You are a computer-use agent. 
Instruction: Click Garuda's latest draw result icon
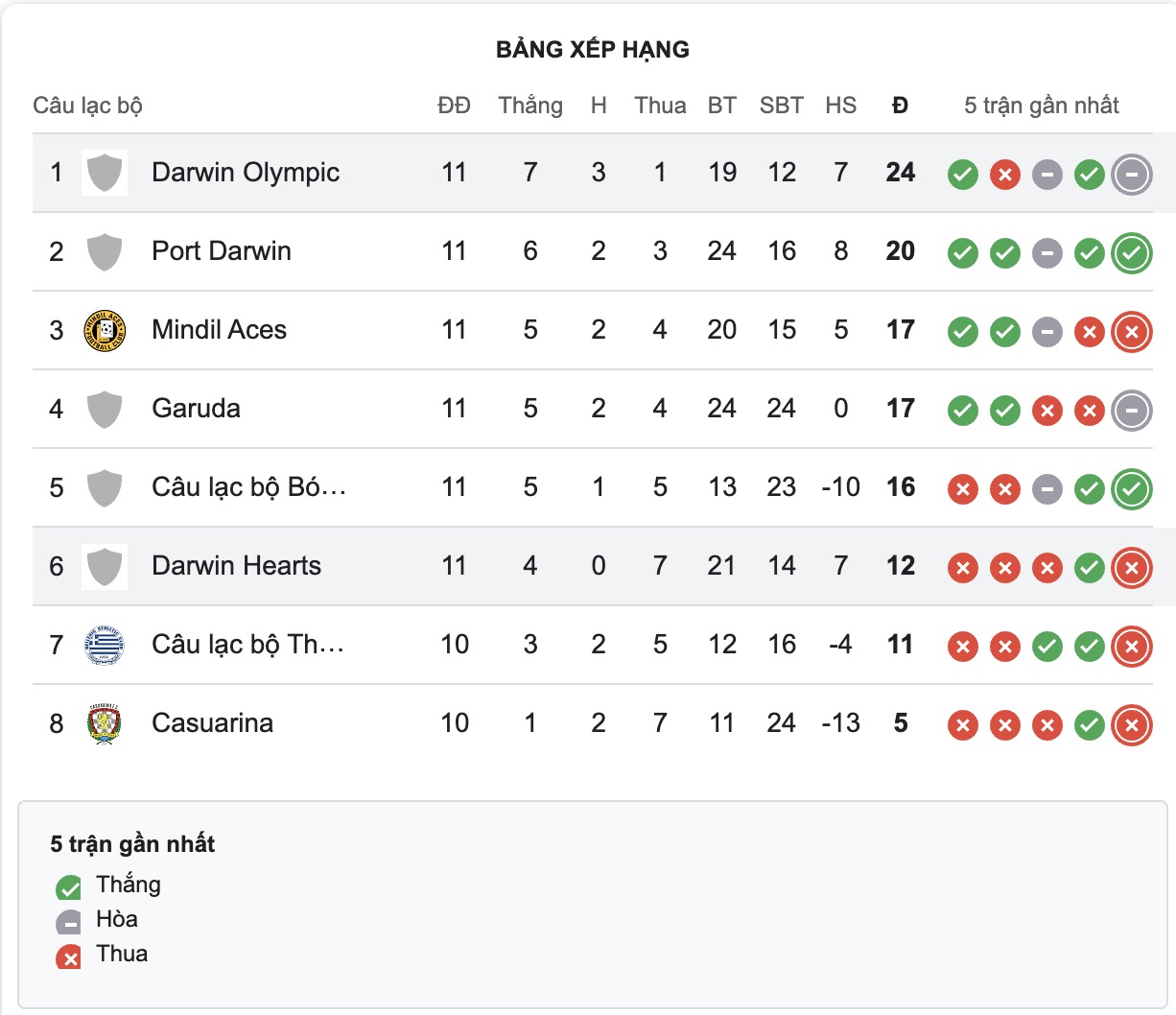point(1132,411)
